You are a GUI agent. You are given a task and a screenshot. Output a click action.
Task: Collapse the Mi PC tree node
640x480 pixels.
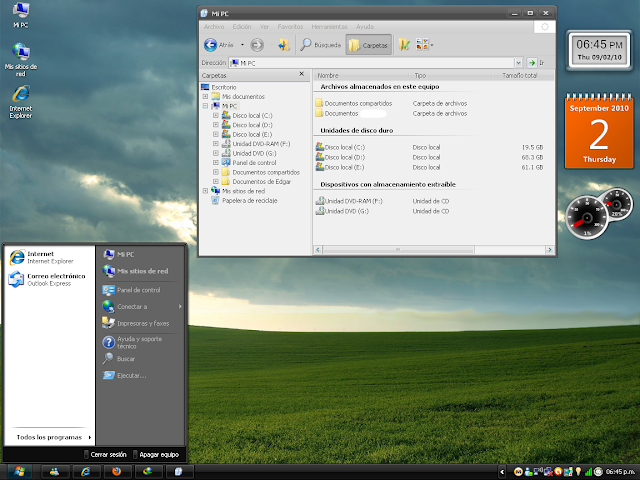(x=205, y=106)
